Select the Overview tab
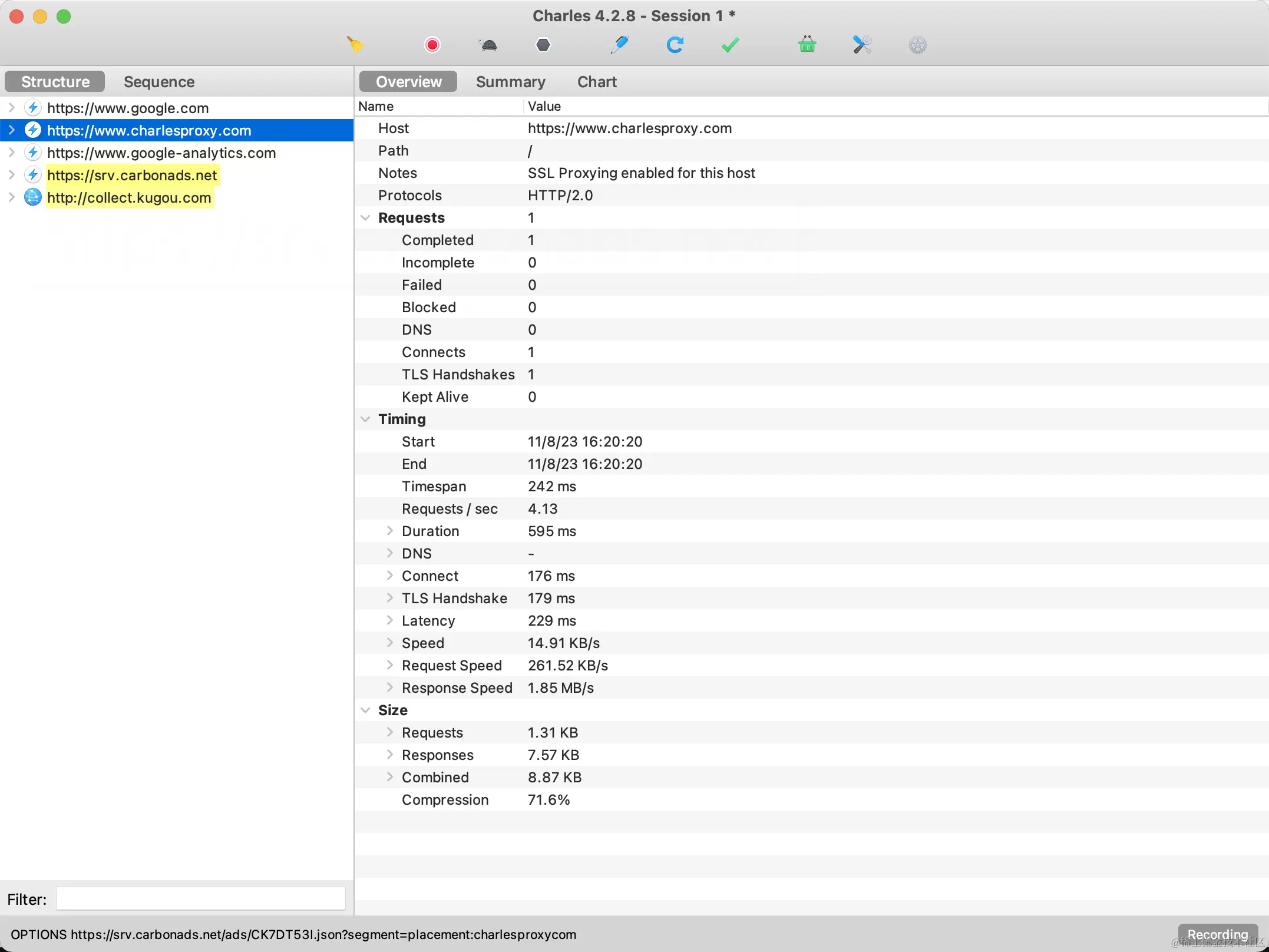 (x=408, y=82)
